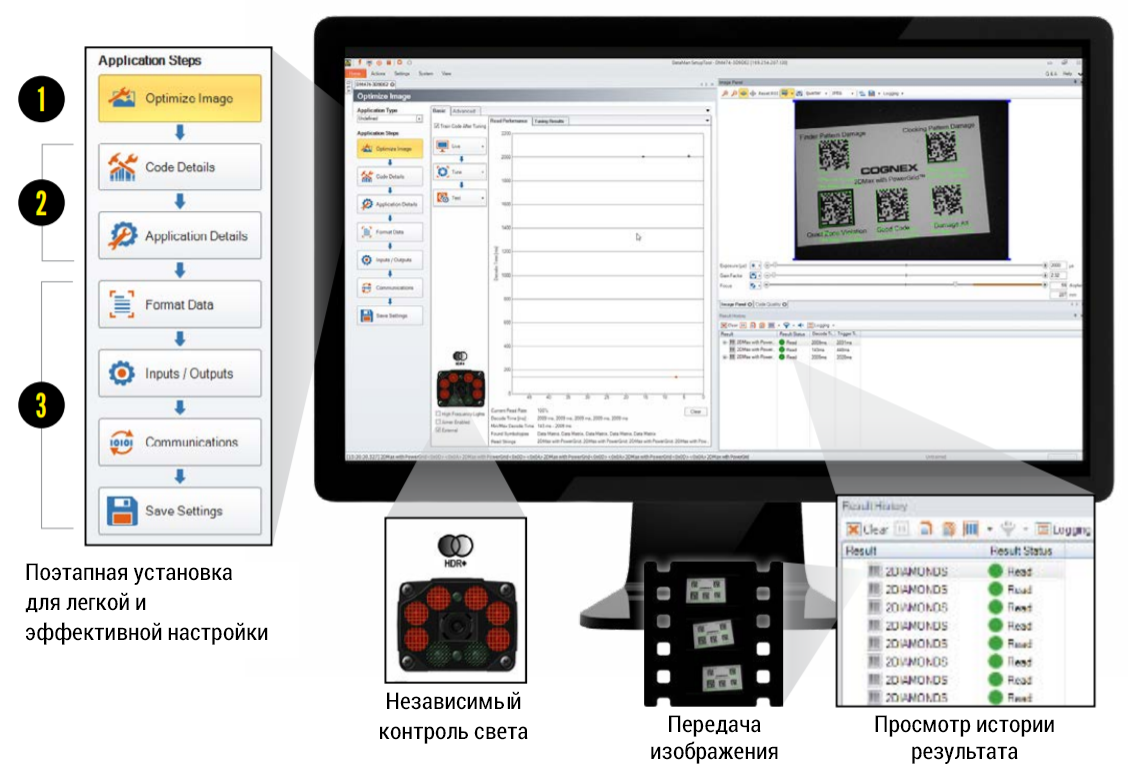Toggle the External lights checkbox
Image resolution: width=1128 pixels, height=768 pixels.
438,430
